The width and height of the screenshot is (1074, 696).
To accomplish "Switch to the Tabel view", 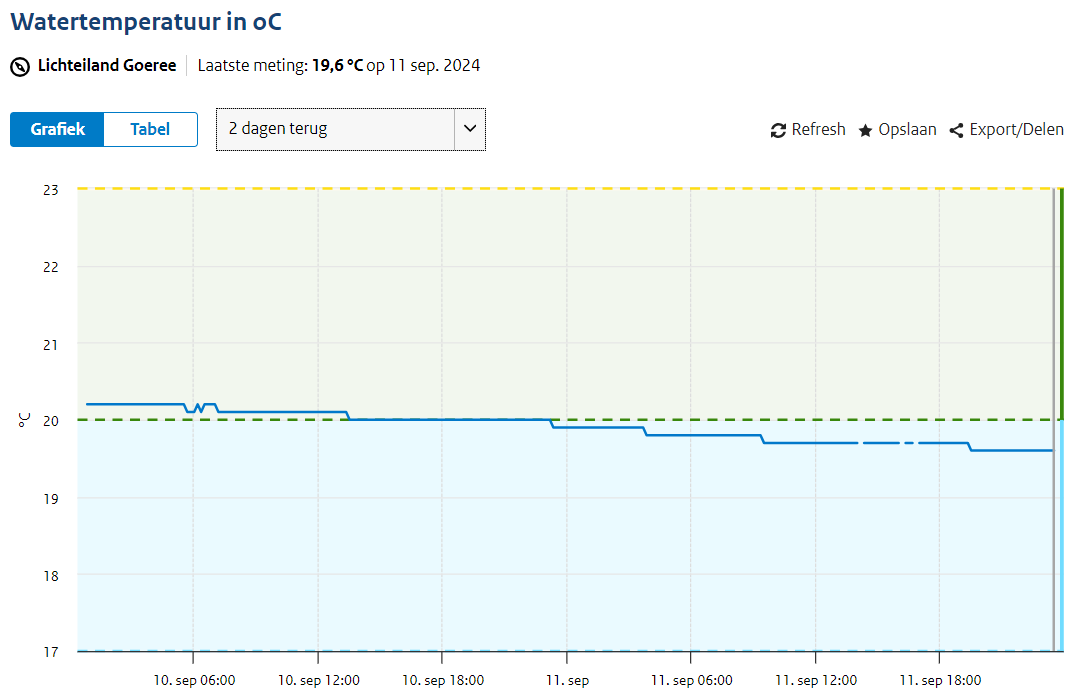I will point(150,129).
